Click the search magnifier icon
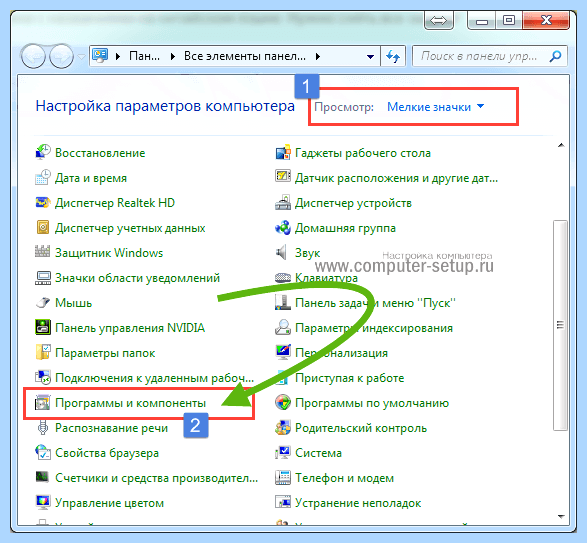This screenshot has width=587, height=543. 555,56
